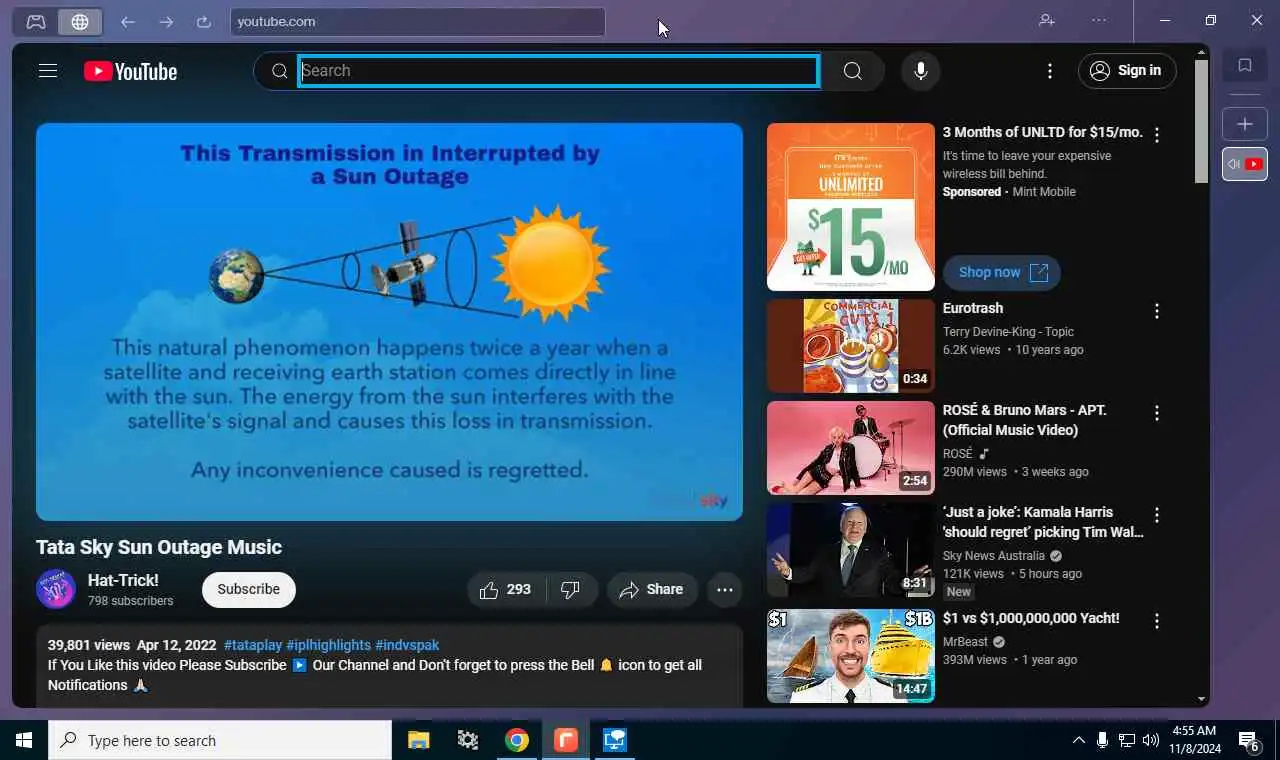Image resolution: width=1280 pixels, height=760 pixels.
Task: Subscribe to Hat-Trick! channel
Action: click(x=249, y=590)
